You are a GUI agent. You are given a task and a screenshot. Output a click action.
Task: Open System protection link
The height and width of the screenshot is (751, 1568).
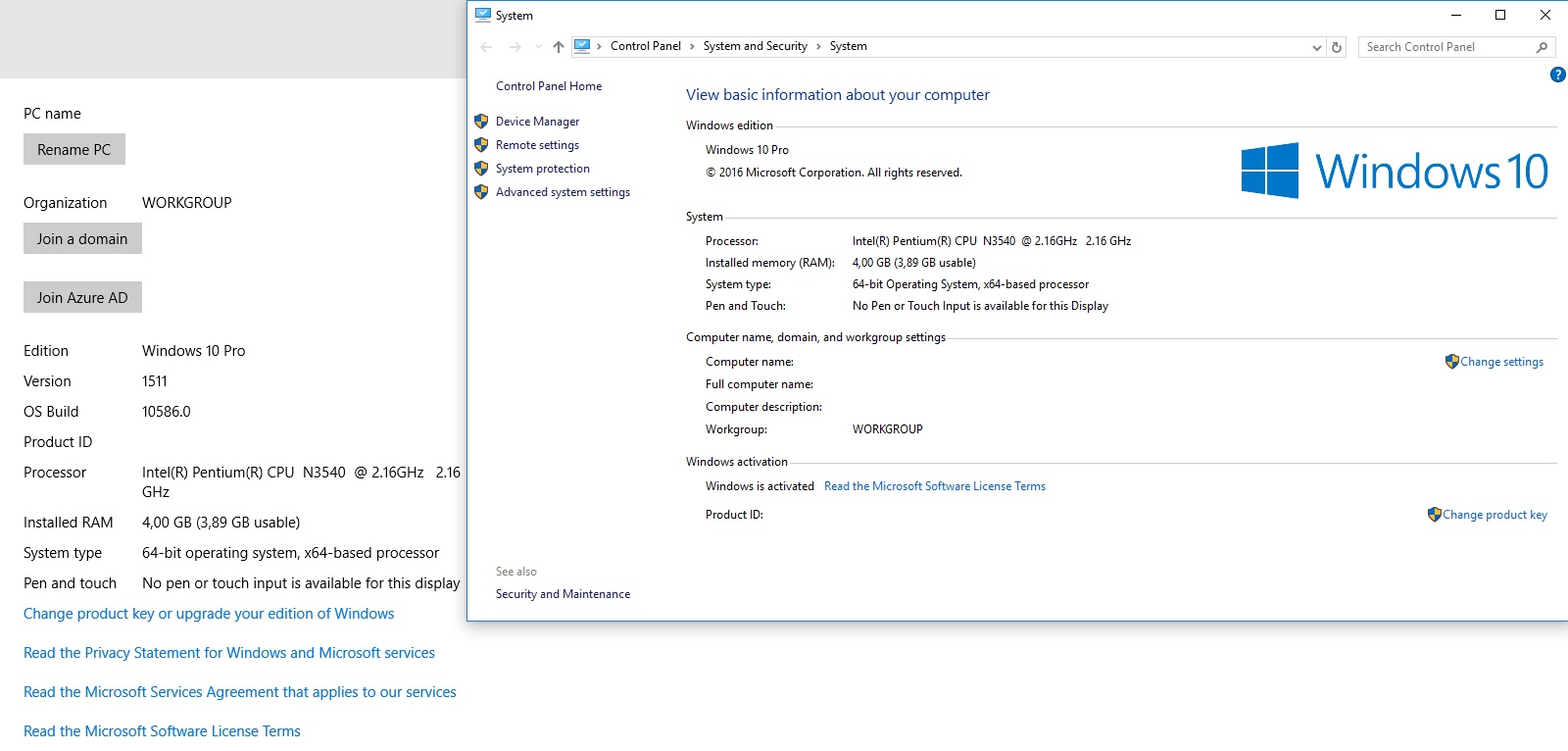[542, 169]
